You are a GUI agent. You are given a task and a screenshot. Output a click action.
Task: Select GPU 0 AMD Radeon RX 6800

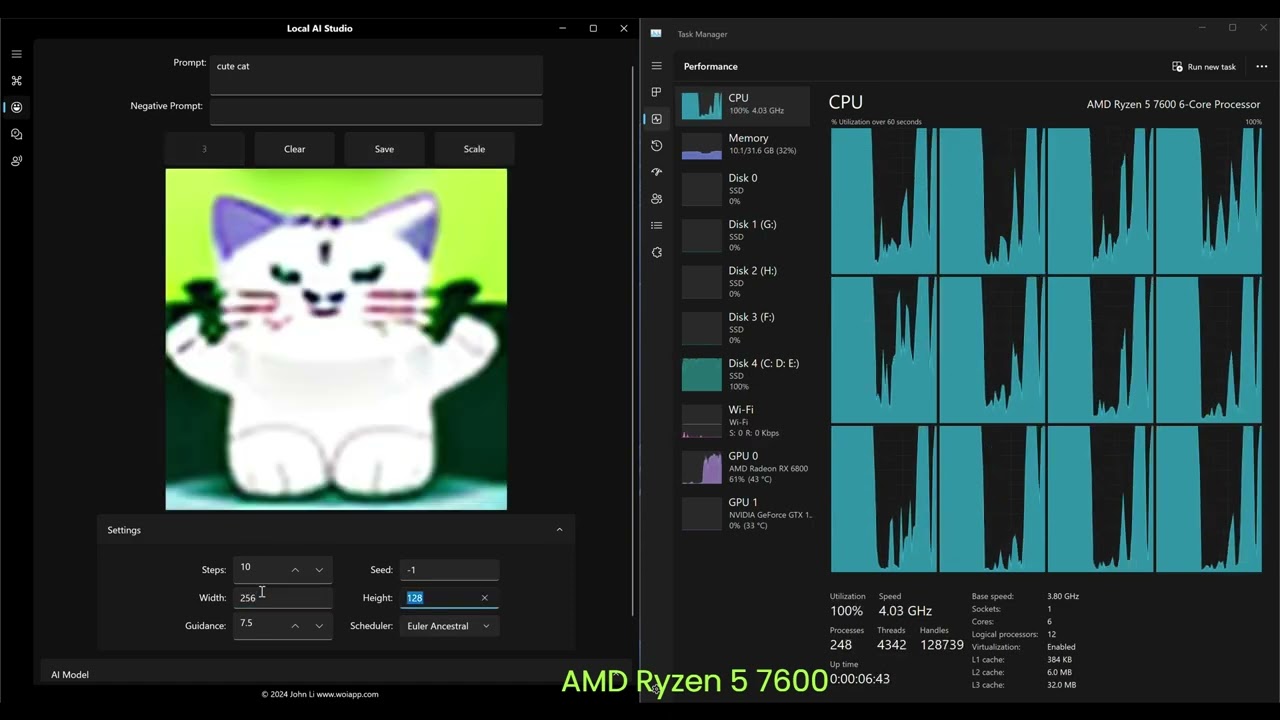coord(744,467)
